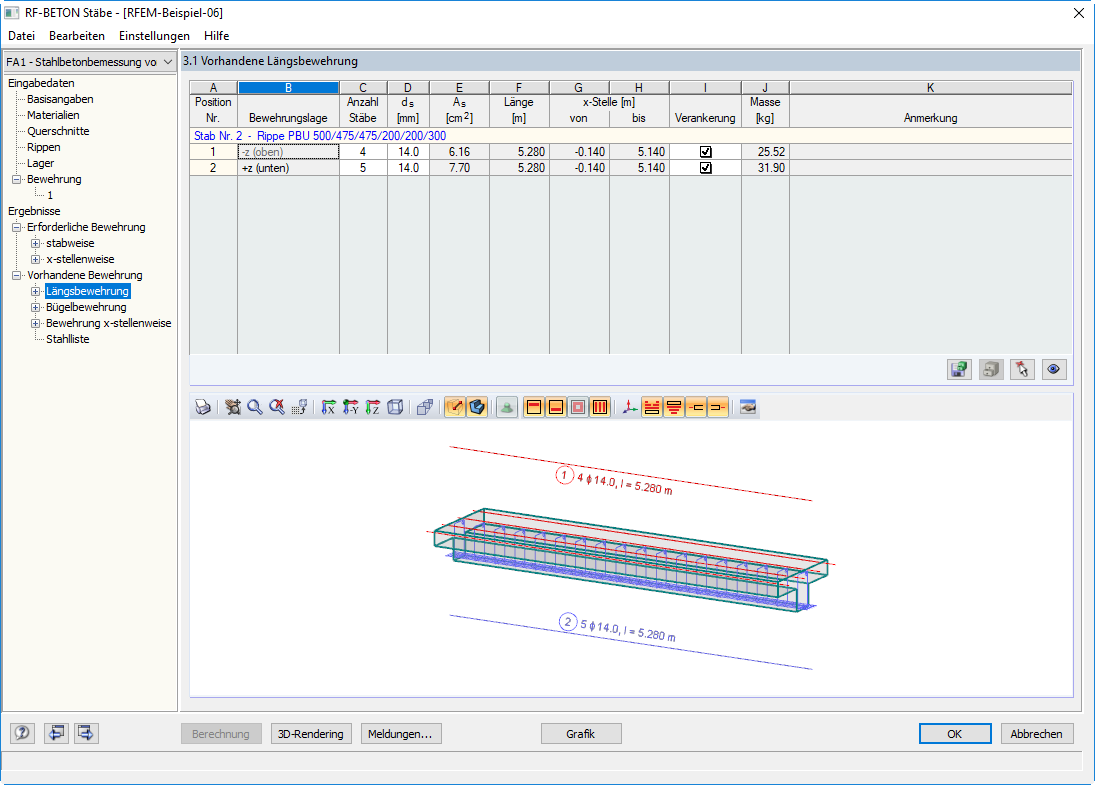Click the right anchorage symbol icon
The width and height of the screenshot is (1095, 785).
click(718, 407)
